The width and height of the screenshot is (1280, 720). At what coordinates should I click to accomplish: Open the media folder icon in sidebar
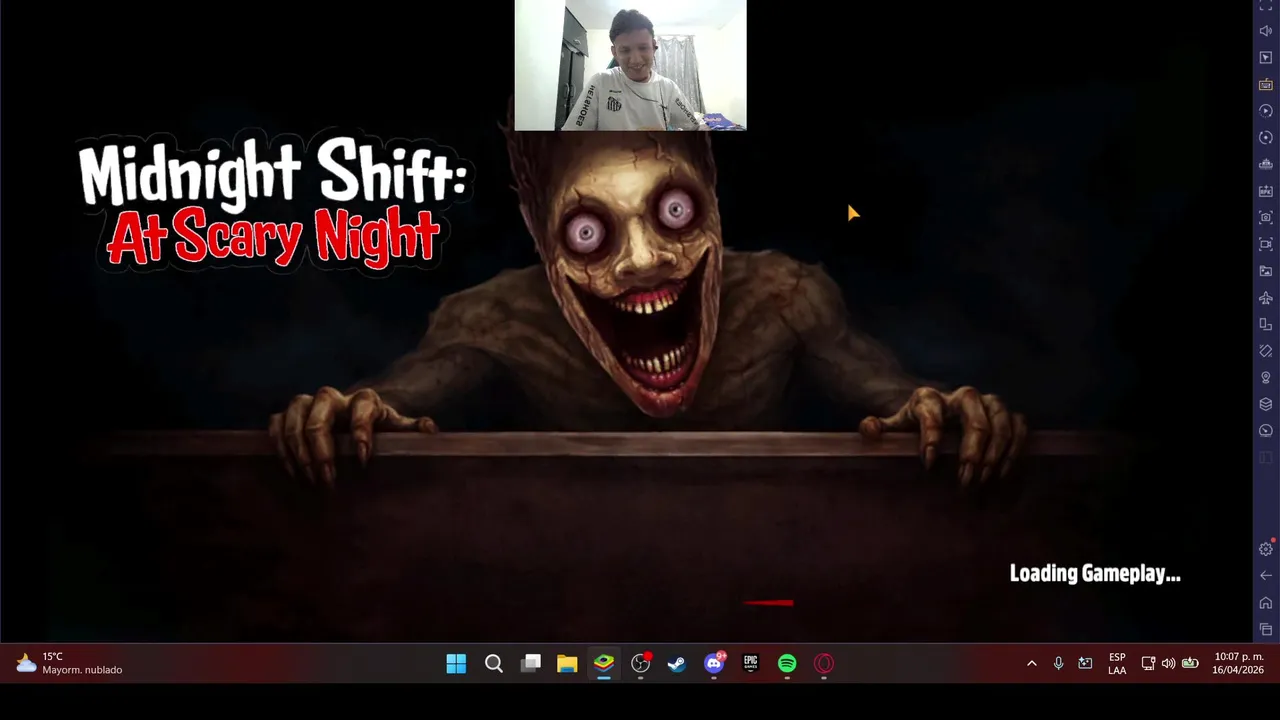(1265, 271)
